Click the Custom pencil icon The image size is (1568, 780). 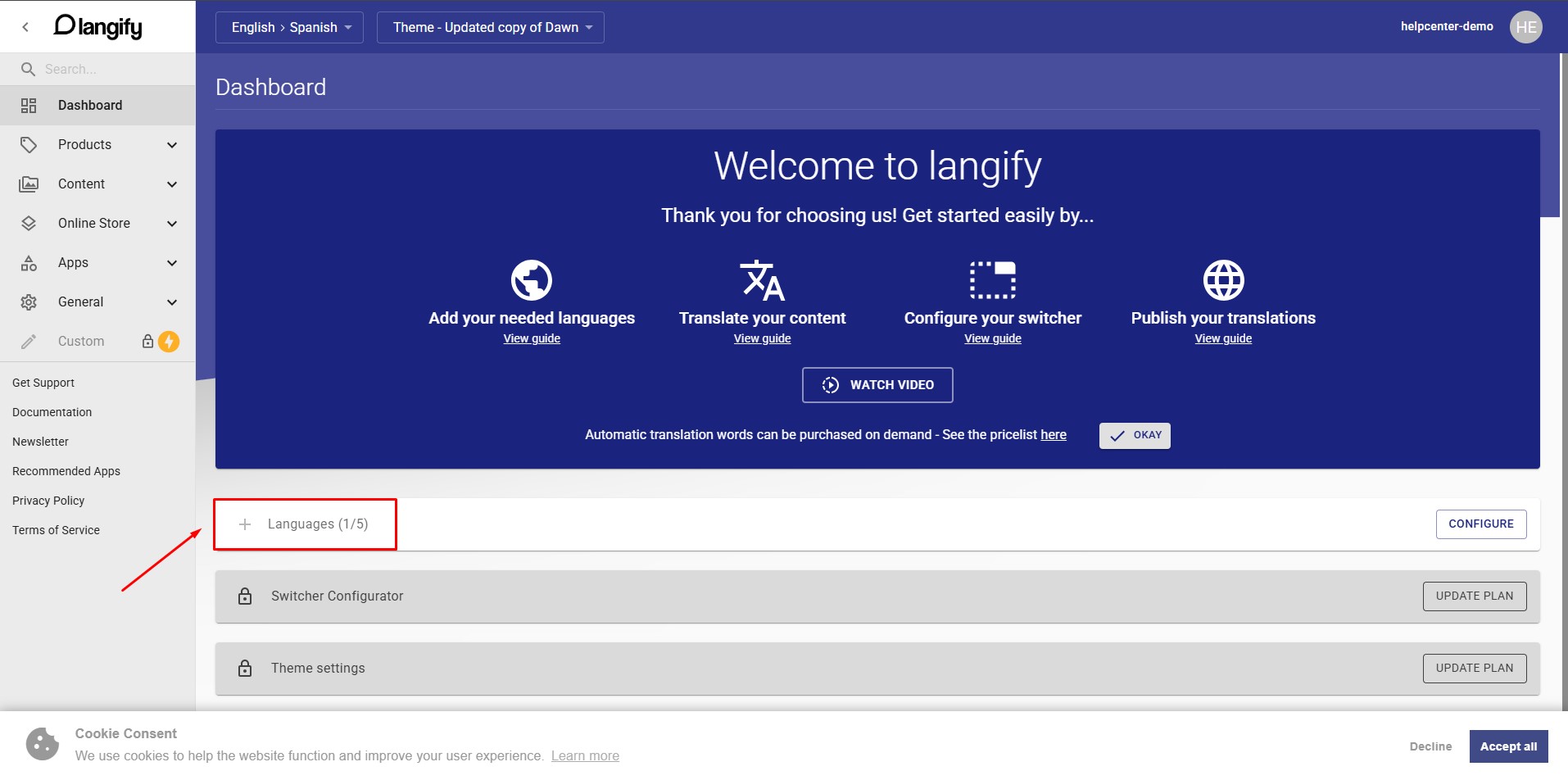29,341
